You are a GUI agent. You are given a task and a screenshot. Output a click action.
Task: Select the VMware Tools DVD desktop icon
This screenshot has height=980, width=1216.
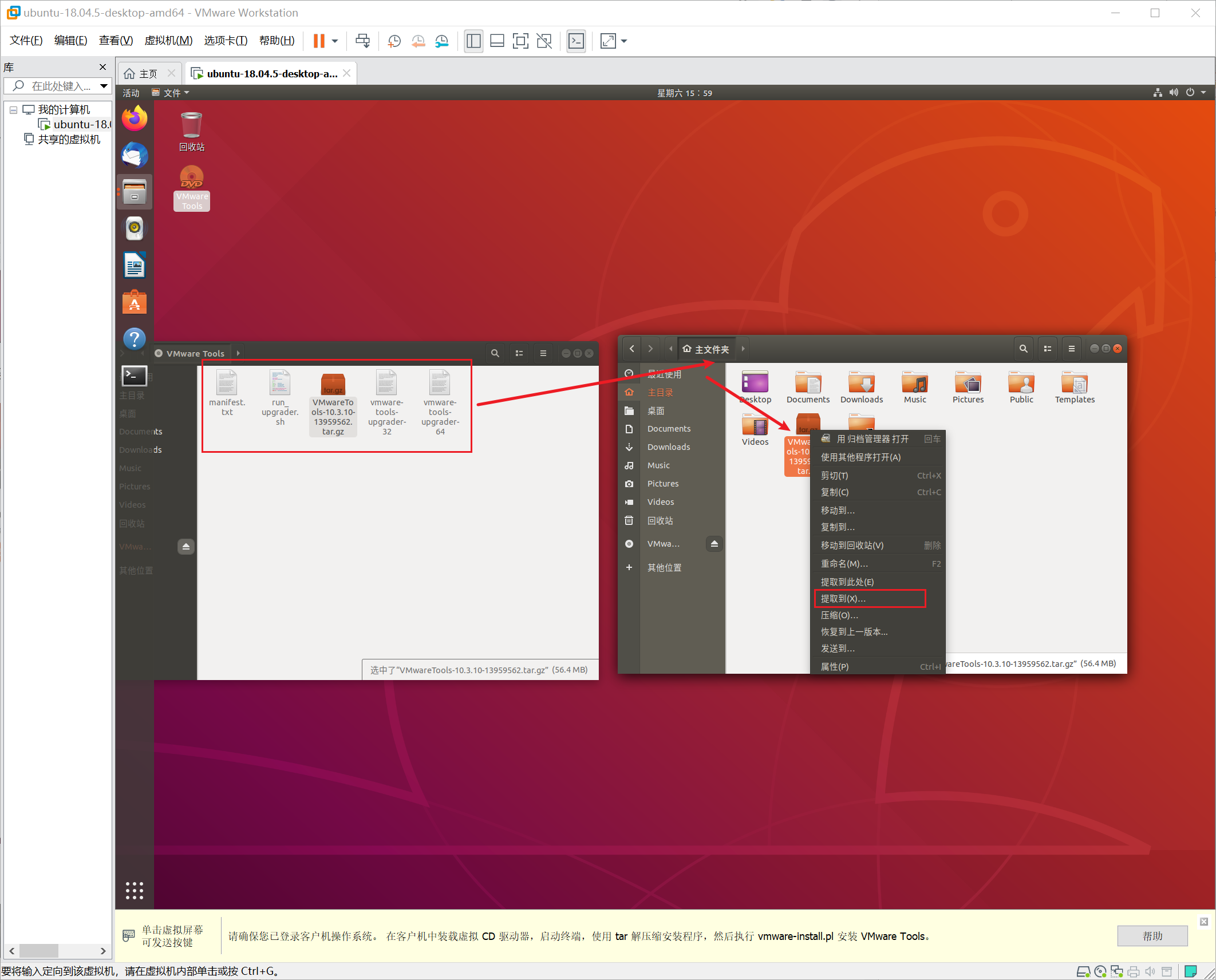coord(192,188)
